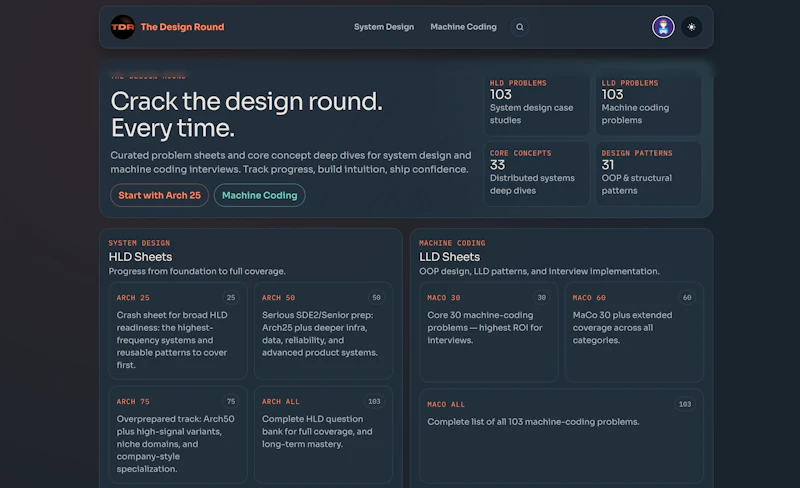Click the "Crack the design round." headline
The height and width of the screenshot is (488, 800).
[246, 102]
